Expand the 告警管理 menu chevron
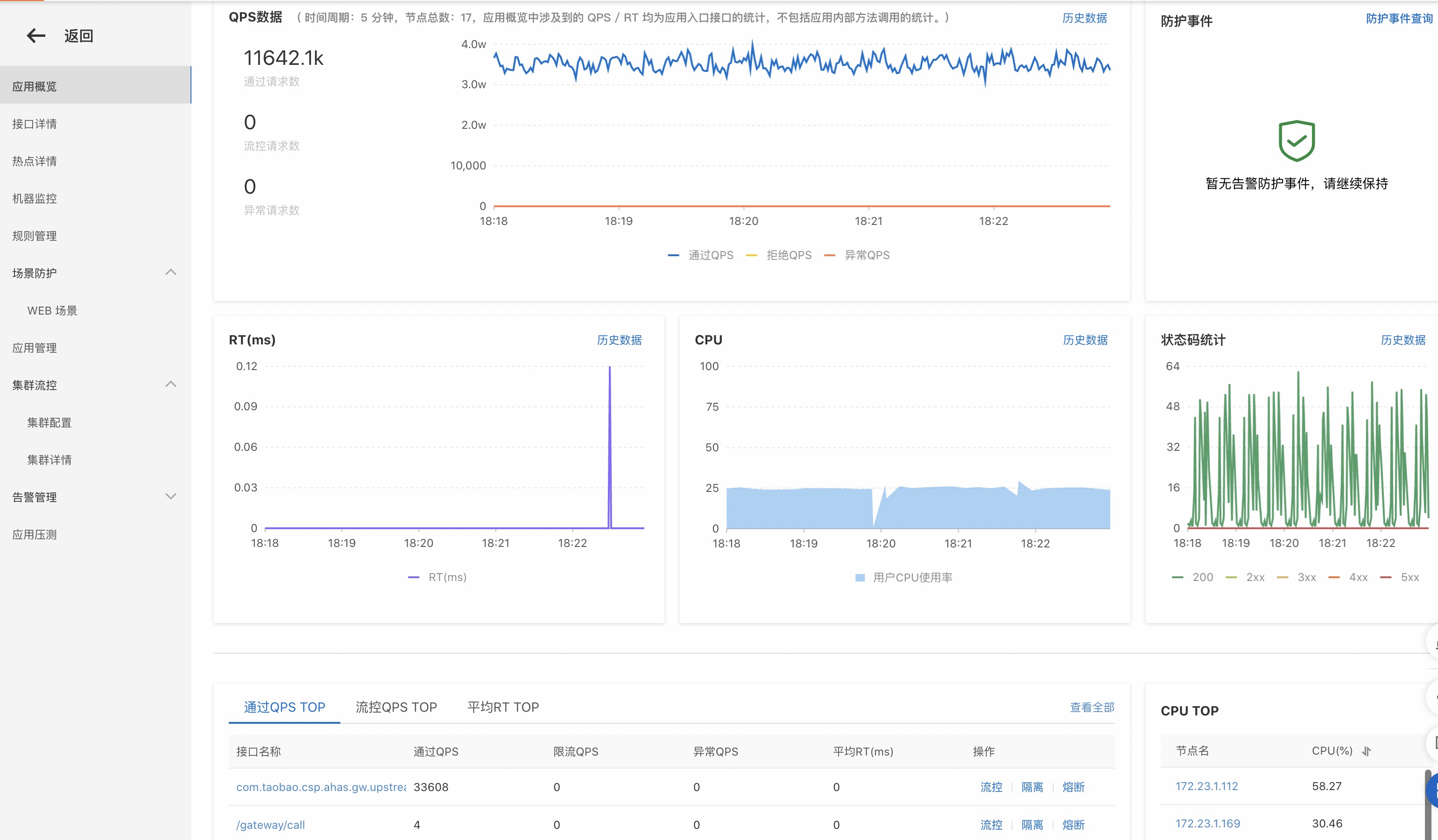This screenshot has width=1438, height=840. [170, 497]
